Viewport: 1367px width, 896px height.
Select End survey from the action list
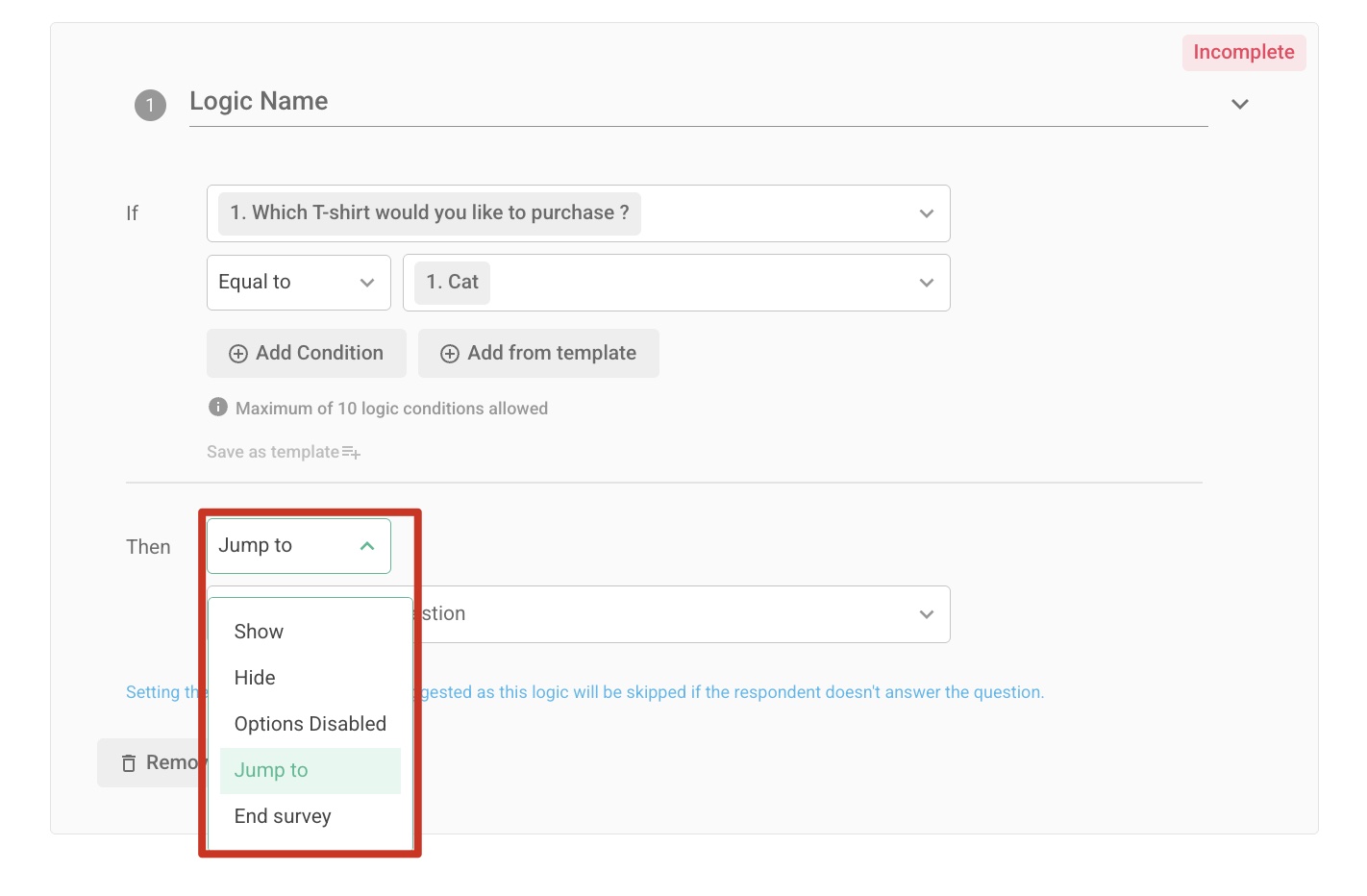[x=282, y=816]
